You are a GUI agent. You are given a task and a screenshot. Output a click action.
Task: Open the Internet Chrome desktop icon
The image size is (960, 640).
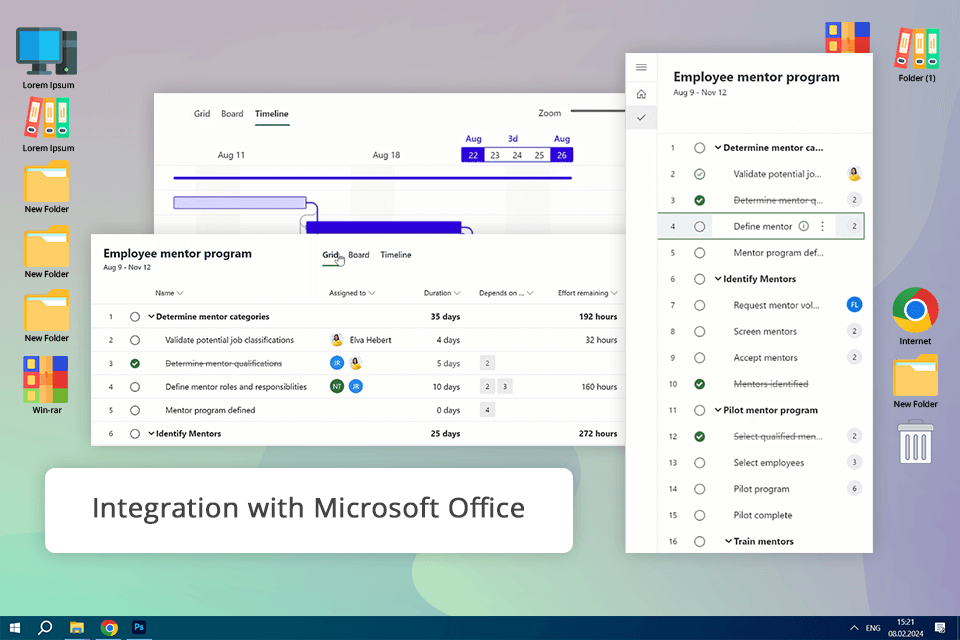pos(915,317)
